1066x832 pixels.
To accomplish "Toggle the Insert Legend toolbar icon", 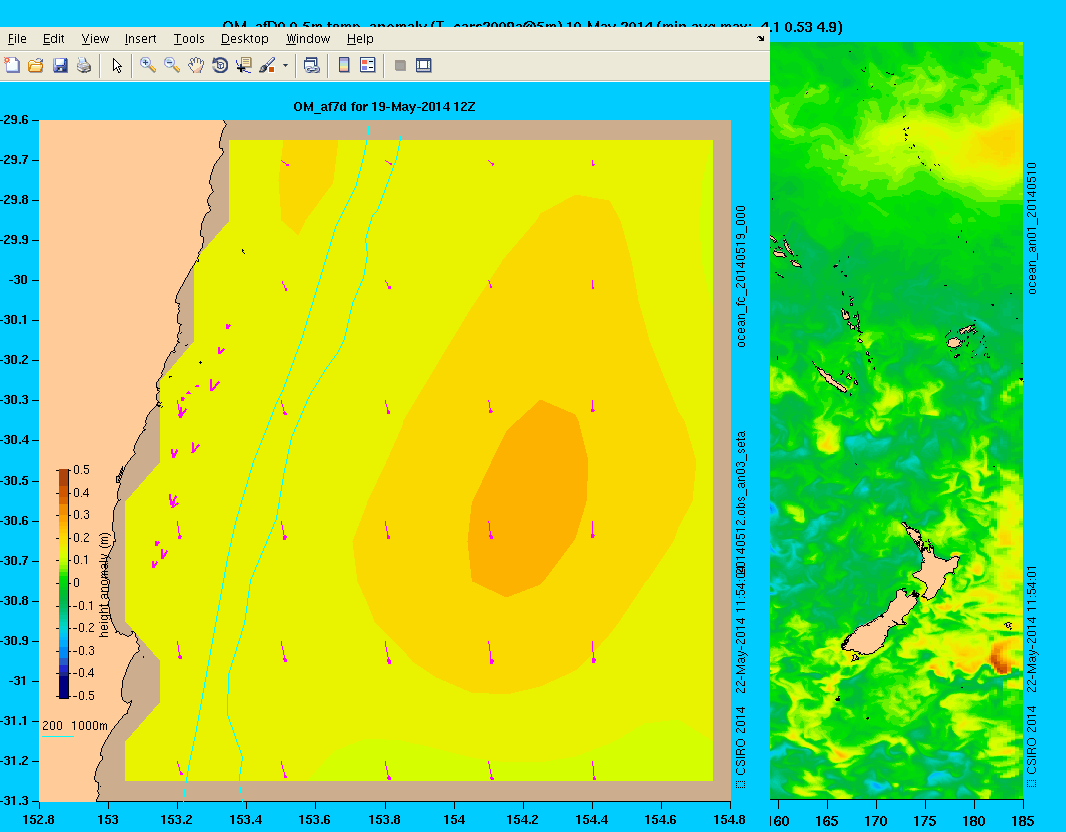I will click(368, 65).
